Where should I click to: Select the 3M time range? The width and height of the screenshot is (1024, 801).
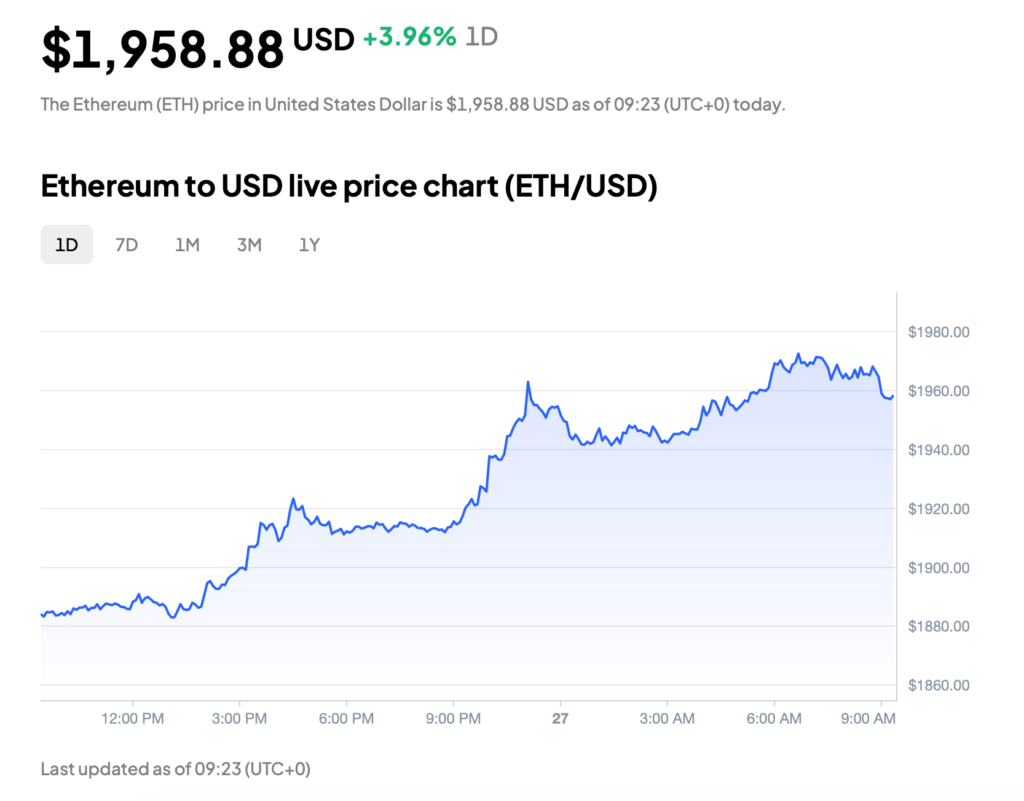click(249, 245)
